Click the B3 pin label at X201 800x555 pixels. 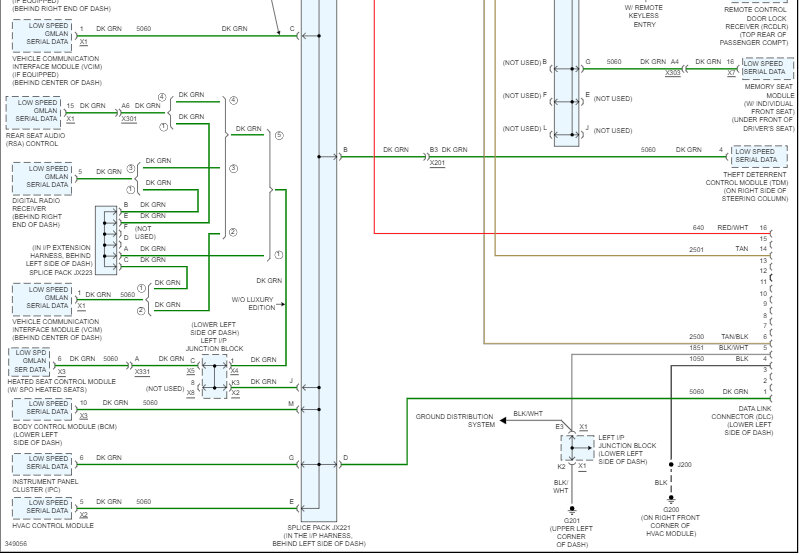[x=434, y=149]
